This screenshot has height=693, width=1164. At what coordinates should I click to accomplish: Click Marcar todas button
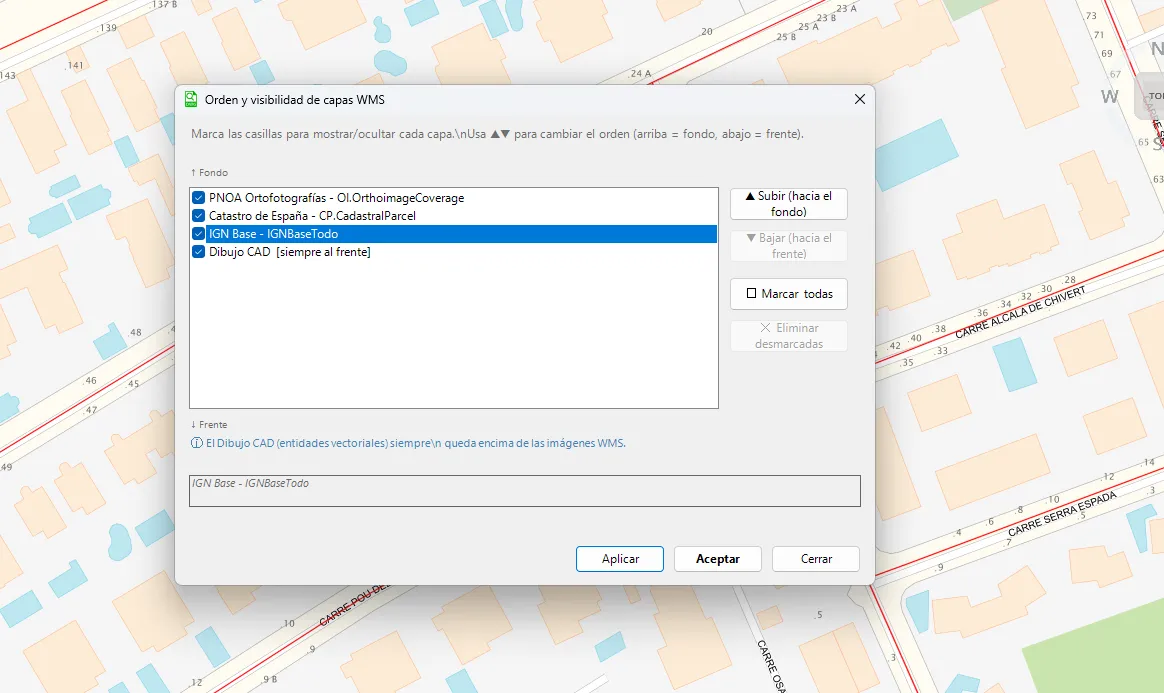[x=788, y=294]
